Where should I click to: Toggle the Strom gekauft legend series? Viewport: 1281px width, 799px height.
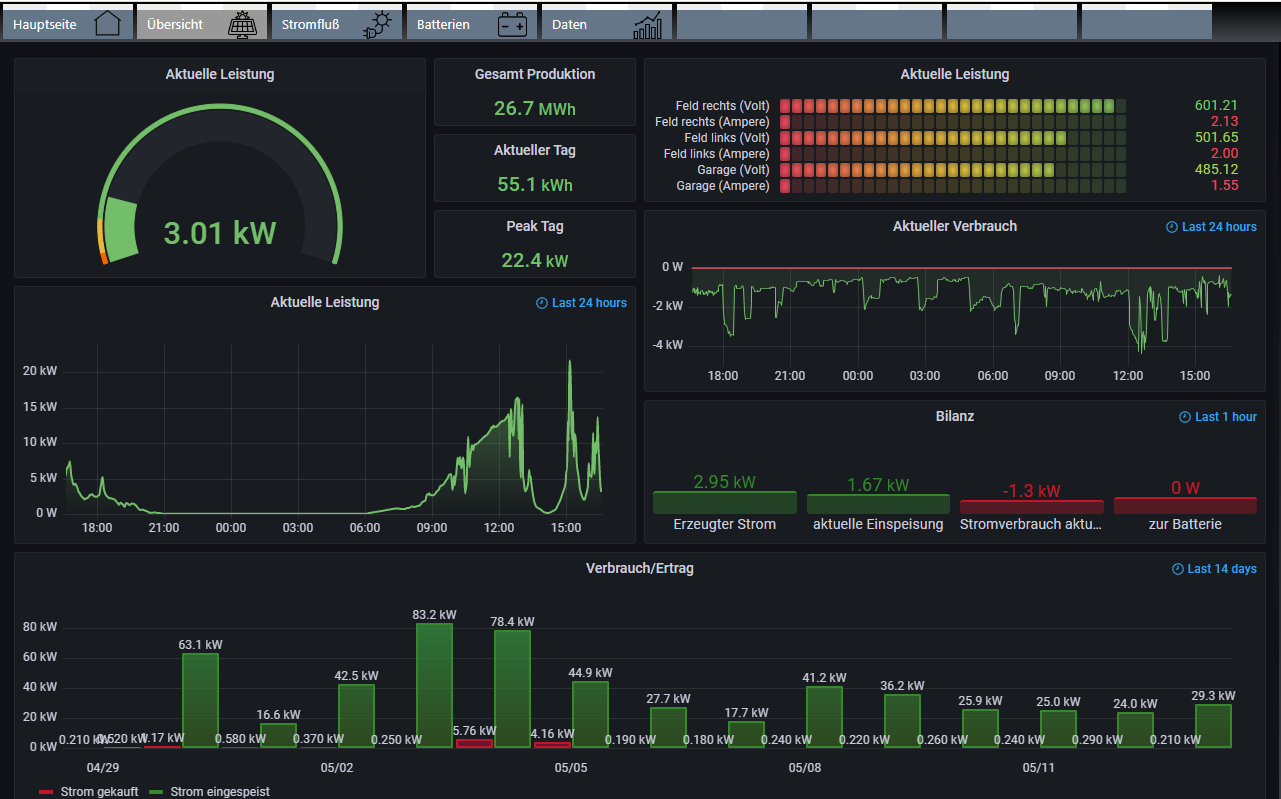point(99,791)
